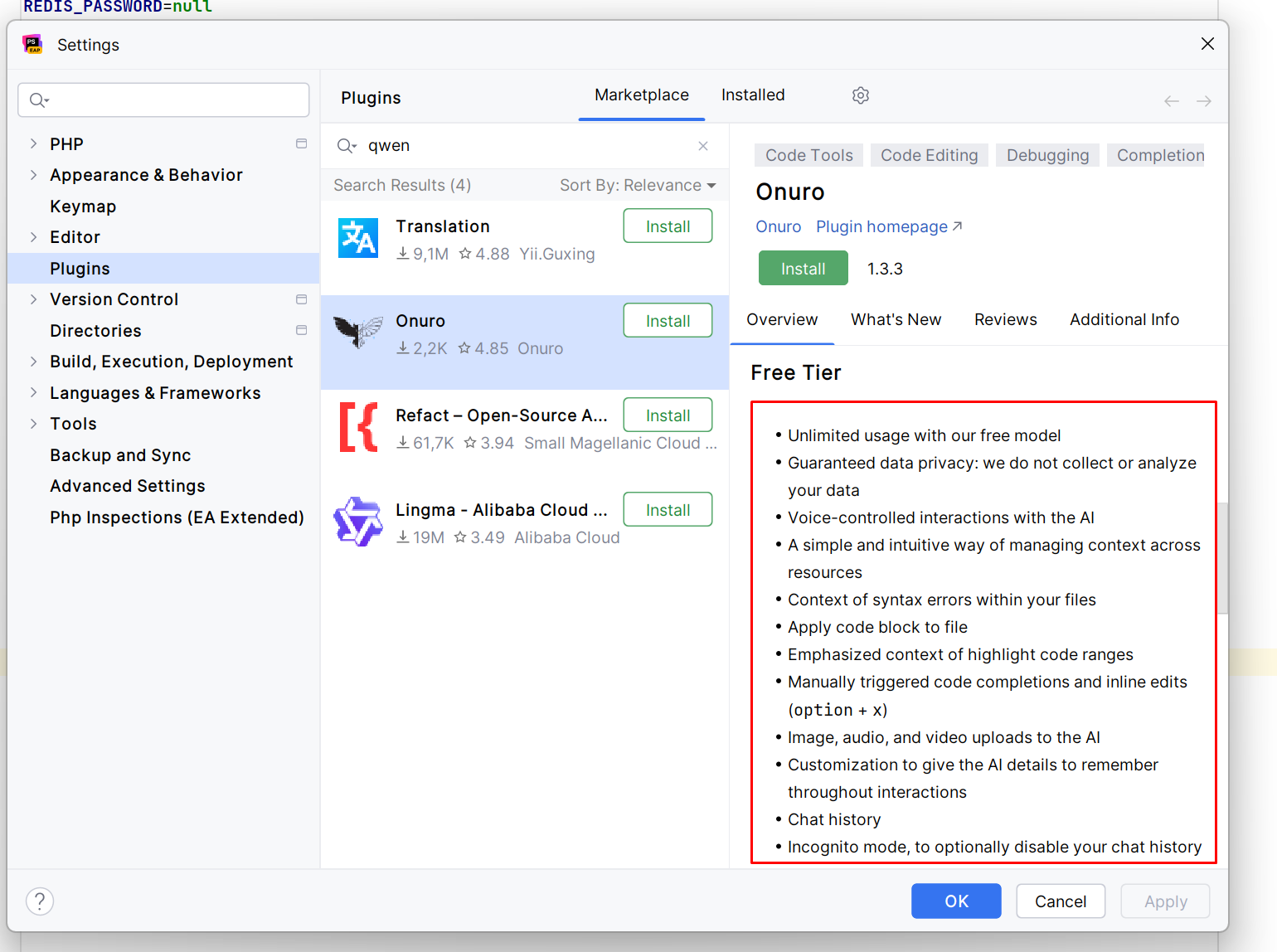
Task: Click the Translation plugin icon
Action: coord(358,238)
